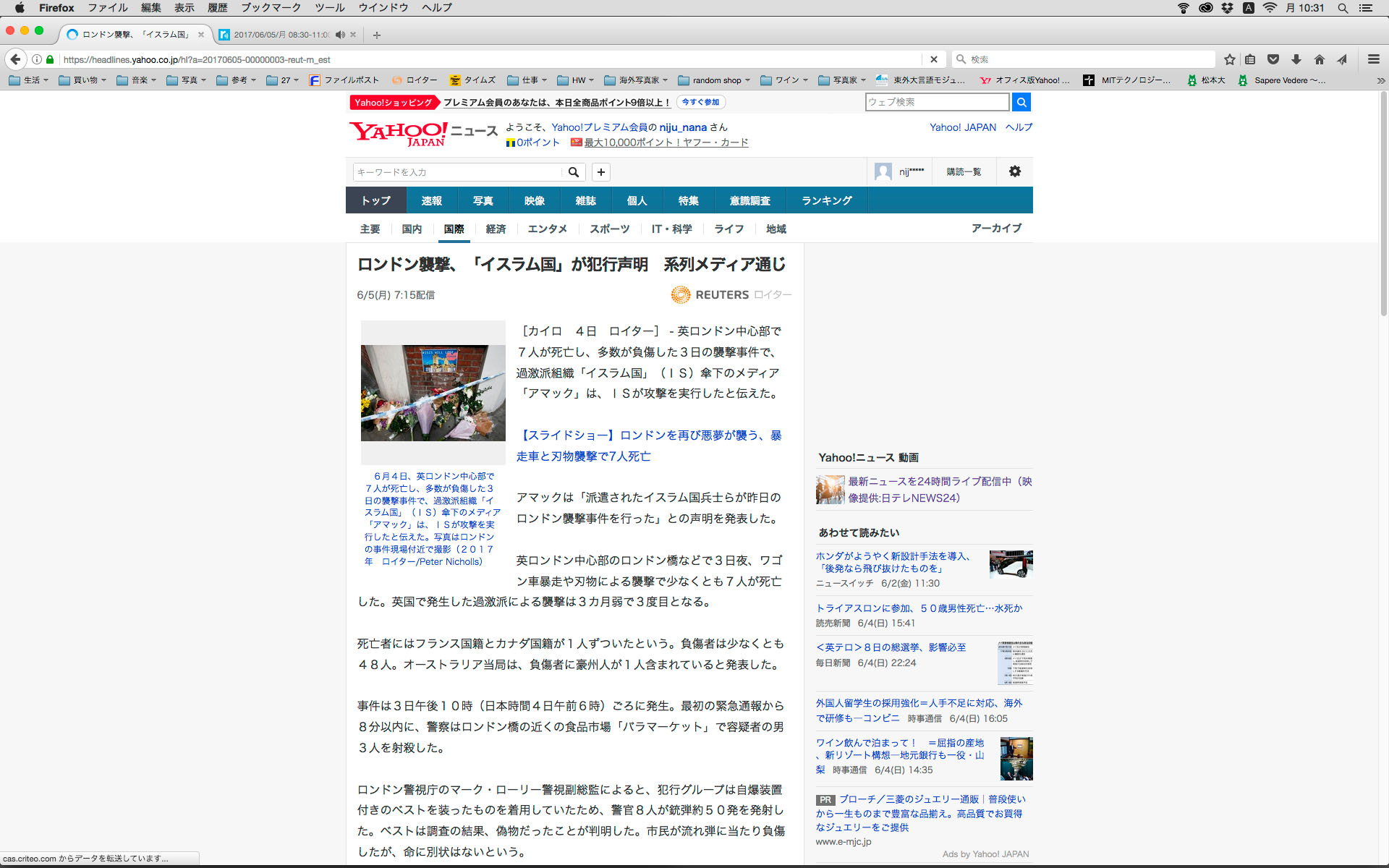The width and height of the screenshot is (1389, 868).
Task: Bookmark this page with the star icon
Action: coord(1229,59)
